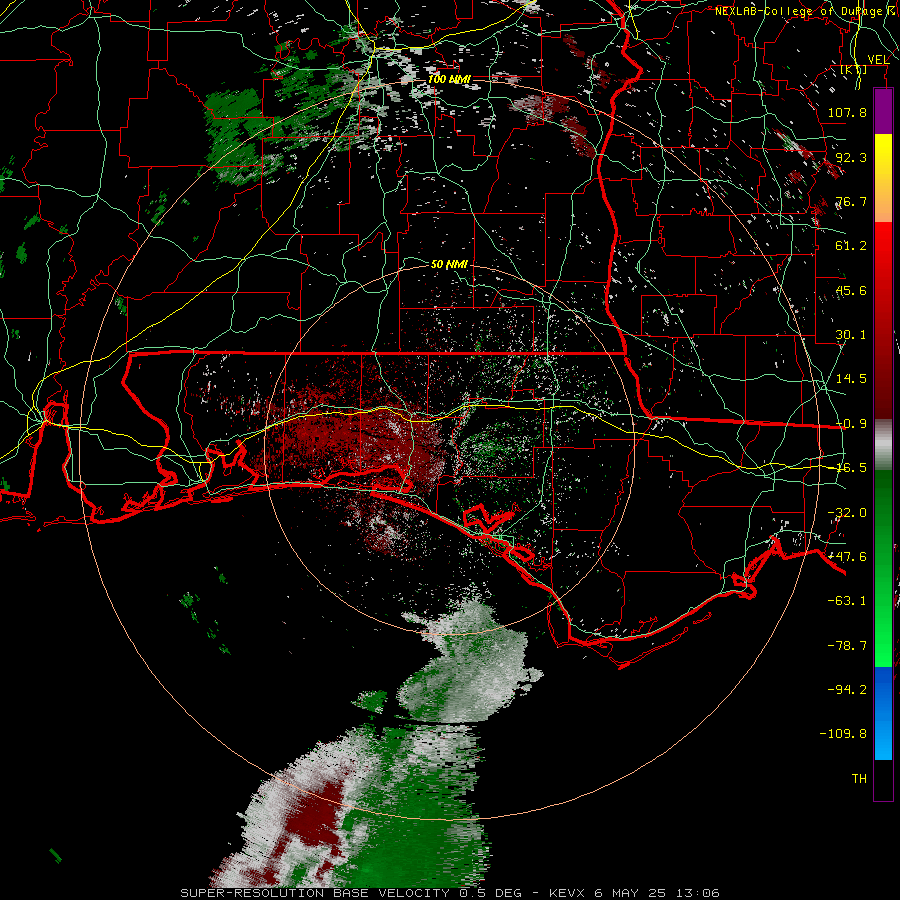Select the -32.0 velocity scale value
900x900 pixels.
pos(847,513)
